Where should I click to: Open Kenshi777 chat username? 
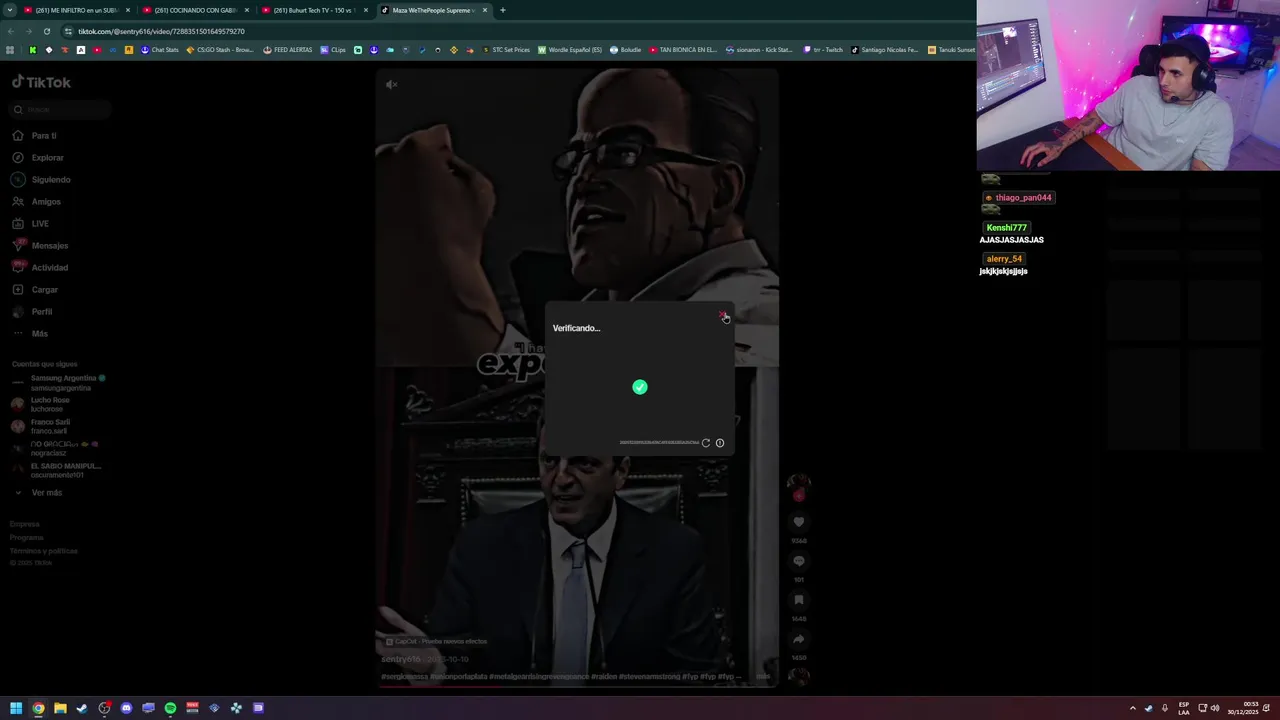[1006, 228]
